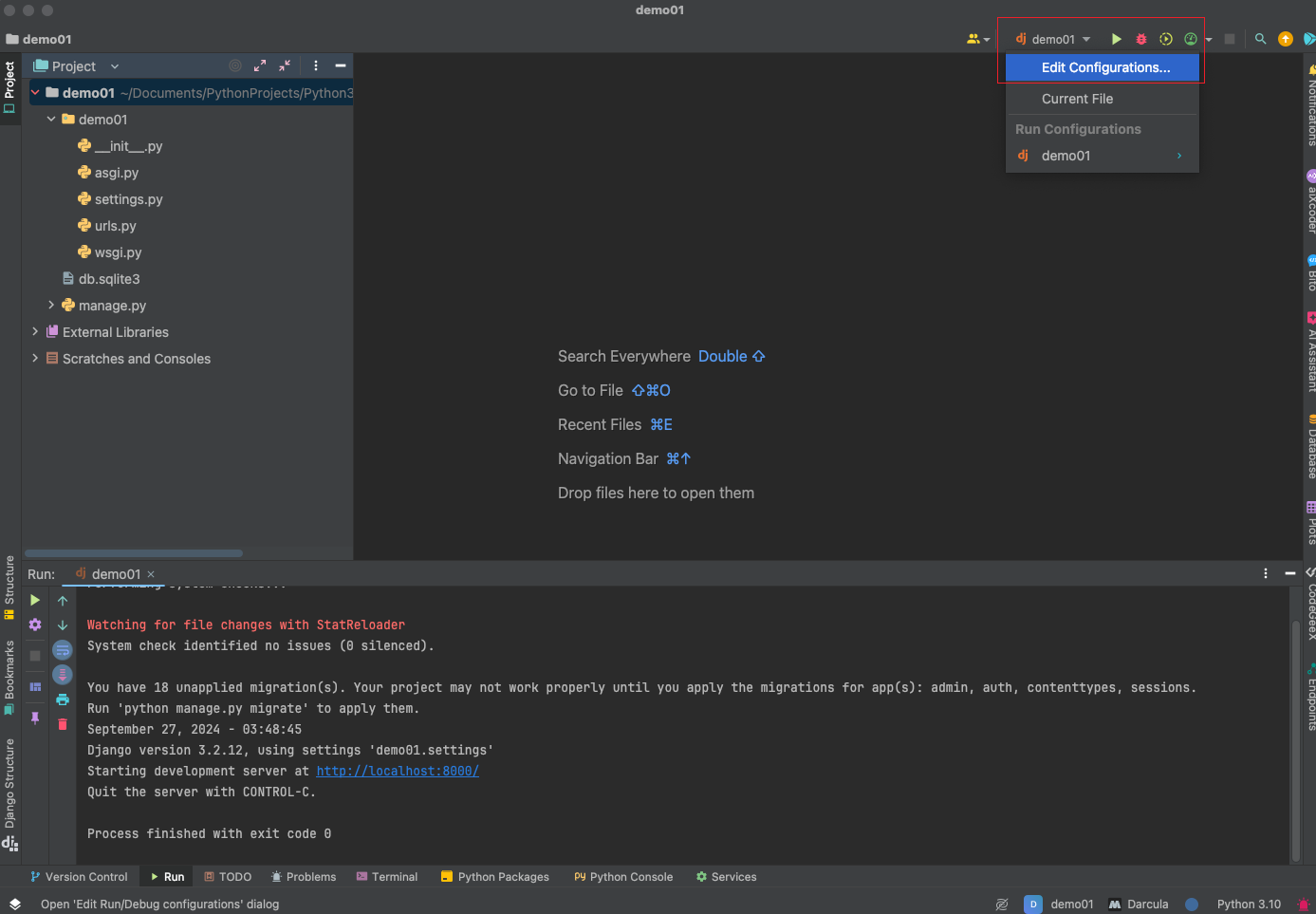Click the Python 3.10 interpreter widget

coord(1249,905)
